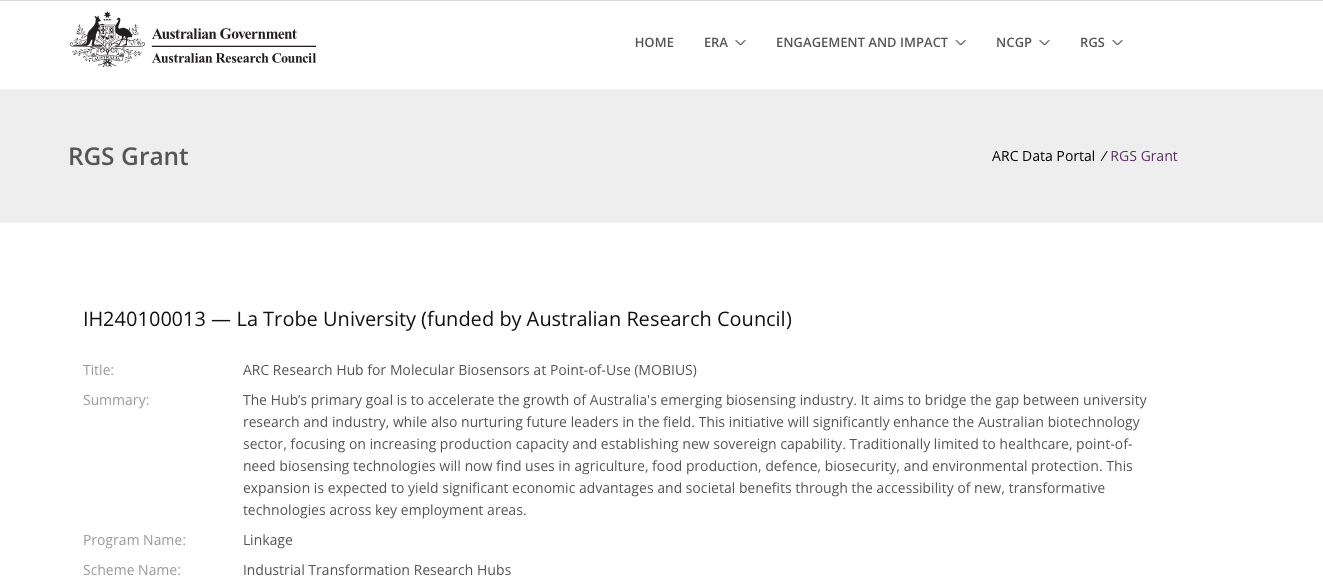Click the Australian Research Council logo text
1323x587 pixels.
(x=234, y=58)
